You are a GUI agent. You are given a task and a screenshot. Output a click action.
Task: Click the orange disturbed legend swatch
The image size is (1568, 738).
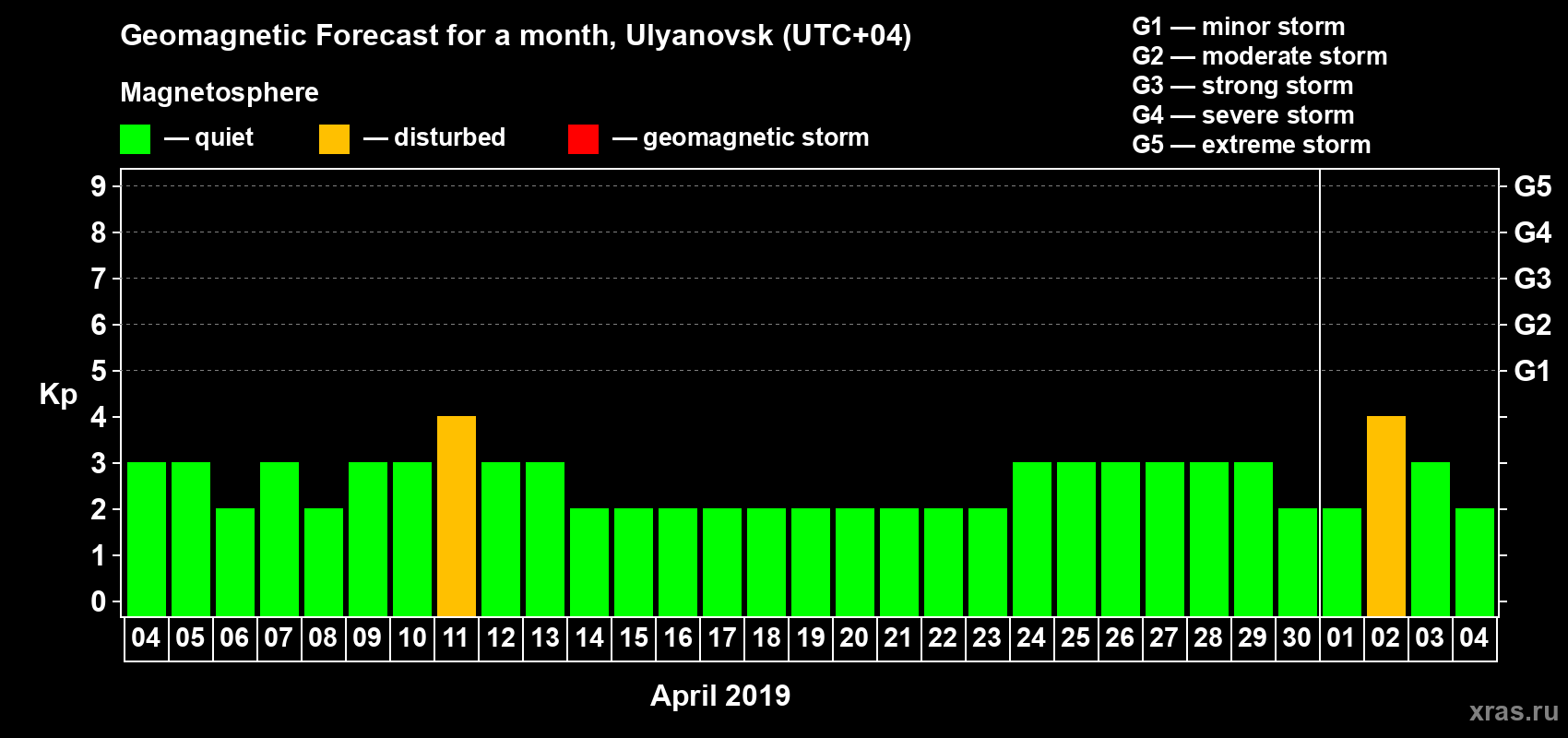click(335, 139)
